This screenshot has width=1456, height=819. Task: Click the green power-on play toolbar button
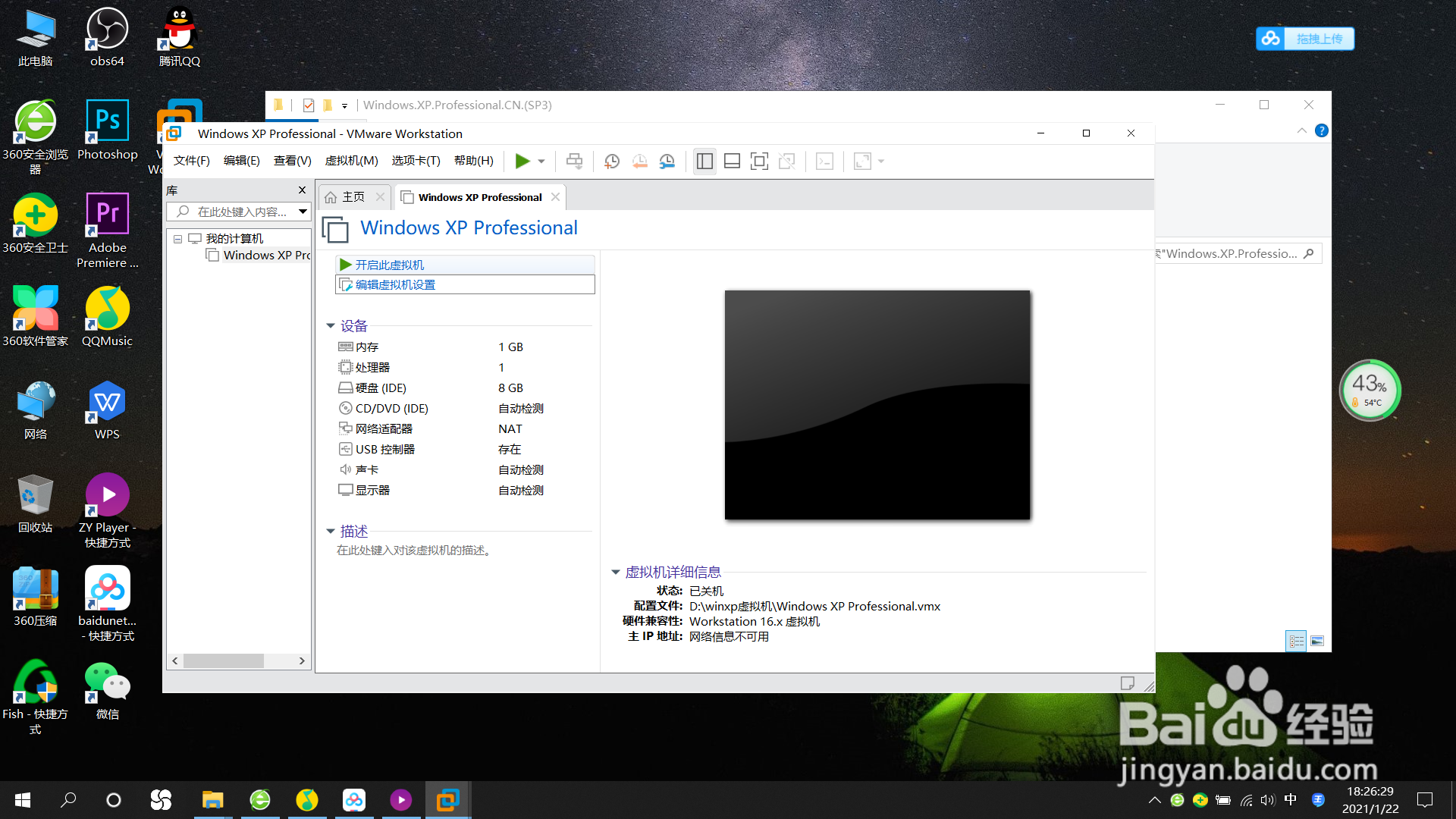click(522, 161)
